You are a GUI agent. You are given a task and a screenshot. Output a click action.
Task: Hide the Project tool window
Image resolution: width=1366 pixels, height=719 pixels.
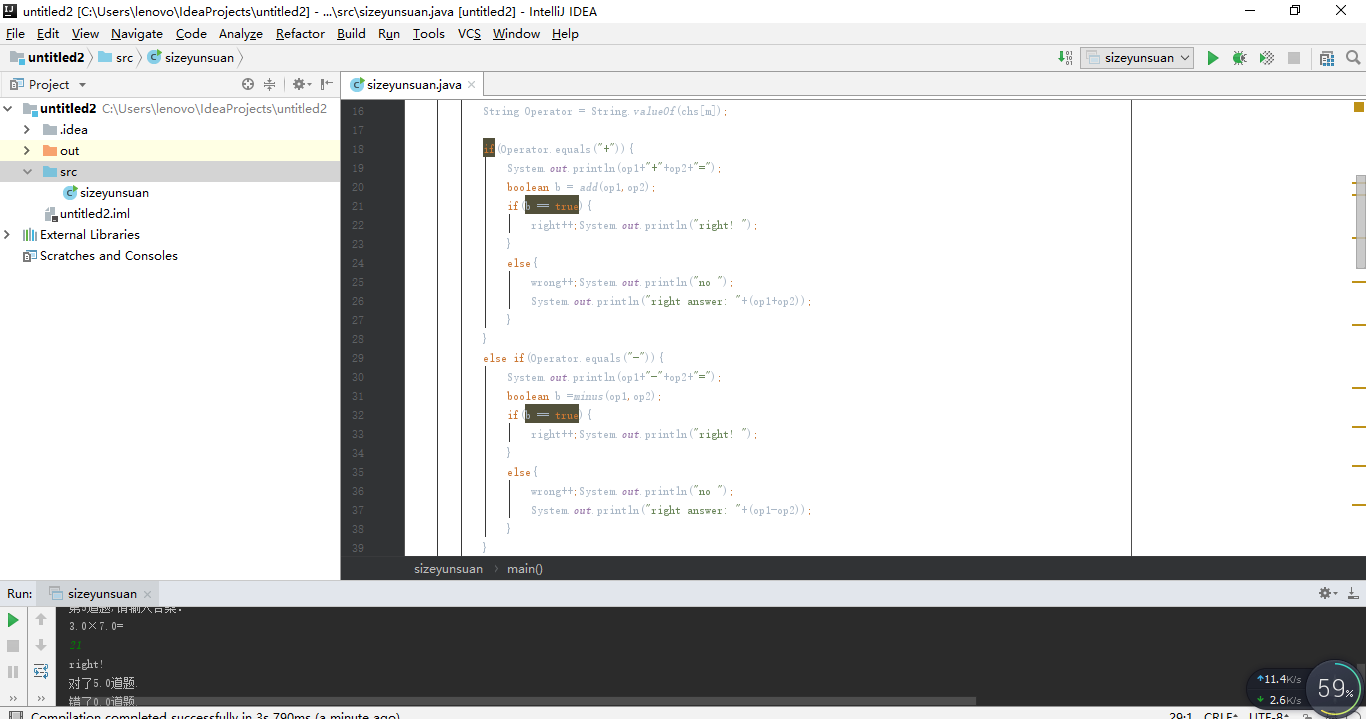coord(327,85)
